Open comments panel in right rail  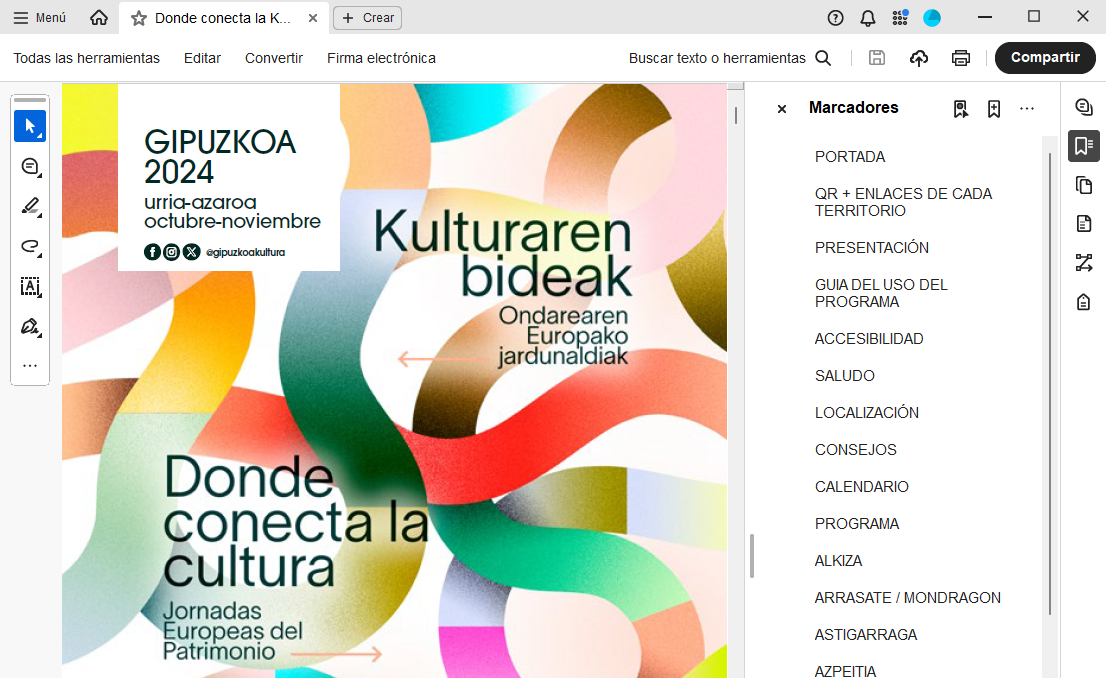(1084, 107)
